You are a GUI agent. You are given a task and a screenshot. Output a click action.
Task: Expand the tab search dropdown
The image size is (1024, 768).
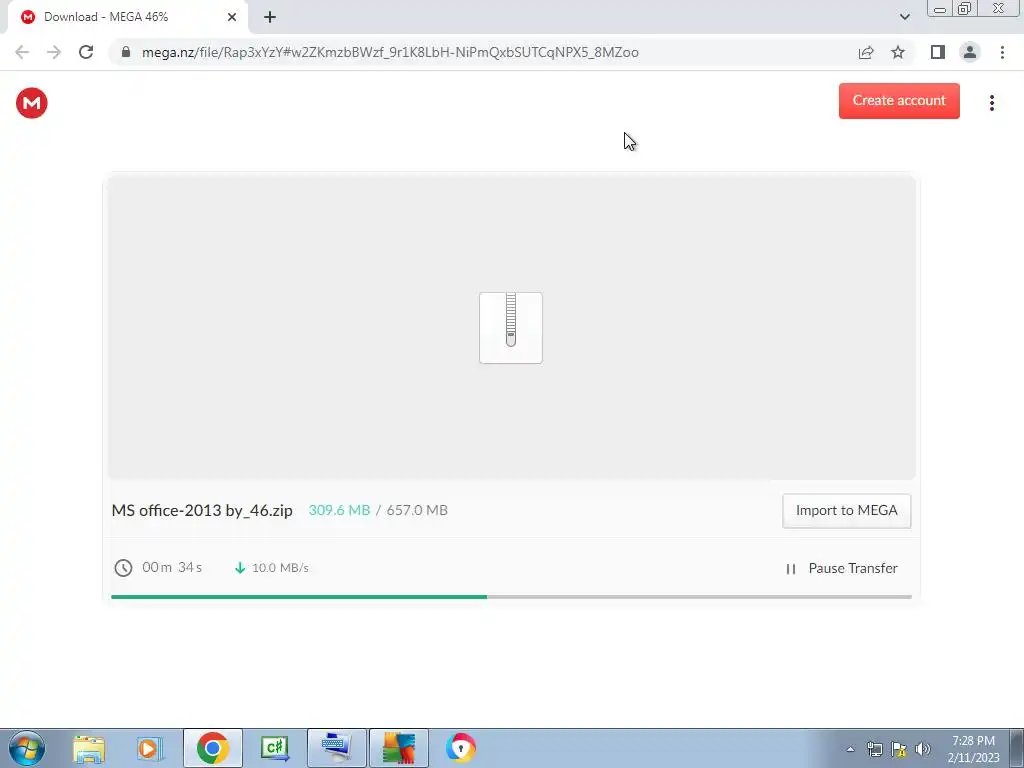pos(904,17)
